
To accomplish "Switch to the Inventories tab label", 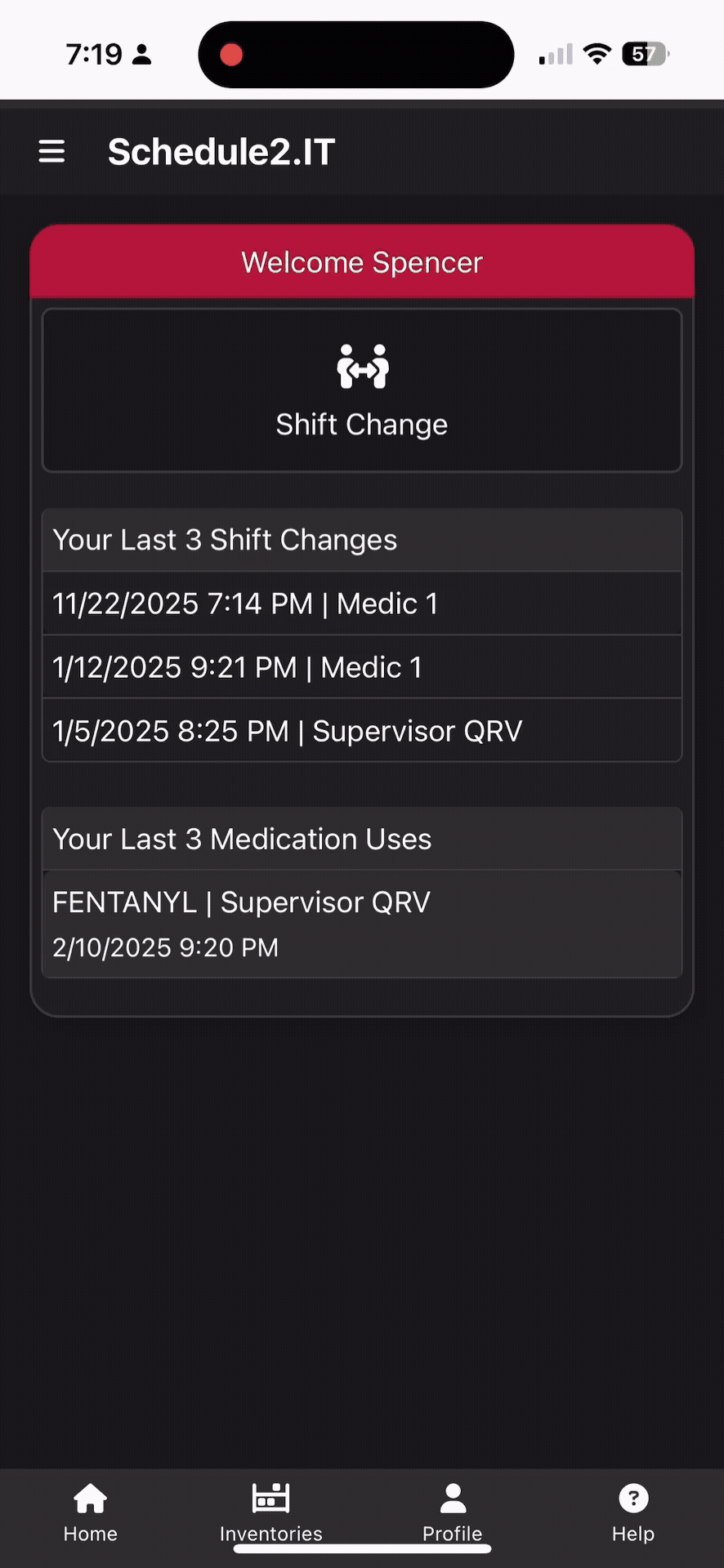I will (x=270, y=1534).
